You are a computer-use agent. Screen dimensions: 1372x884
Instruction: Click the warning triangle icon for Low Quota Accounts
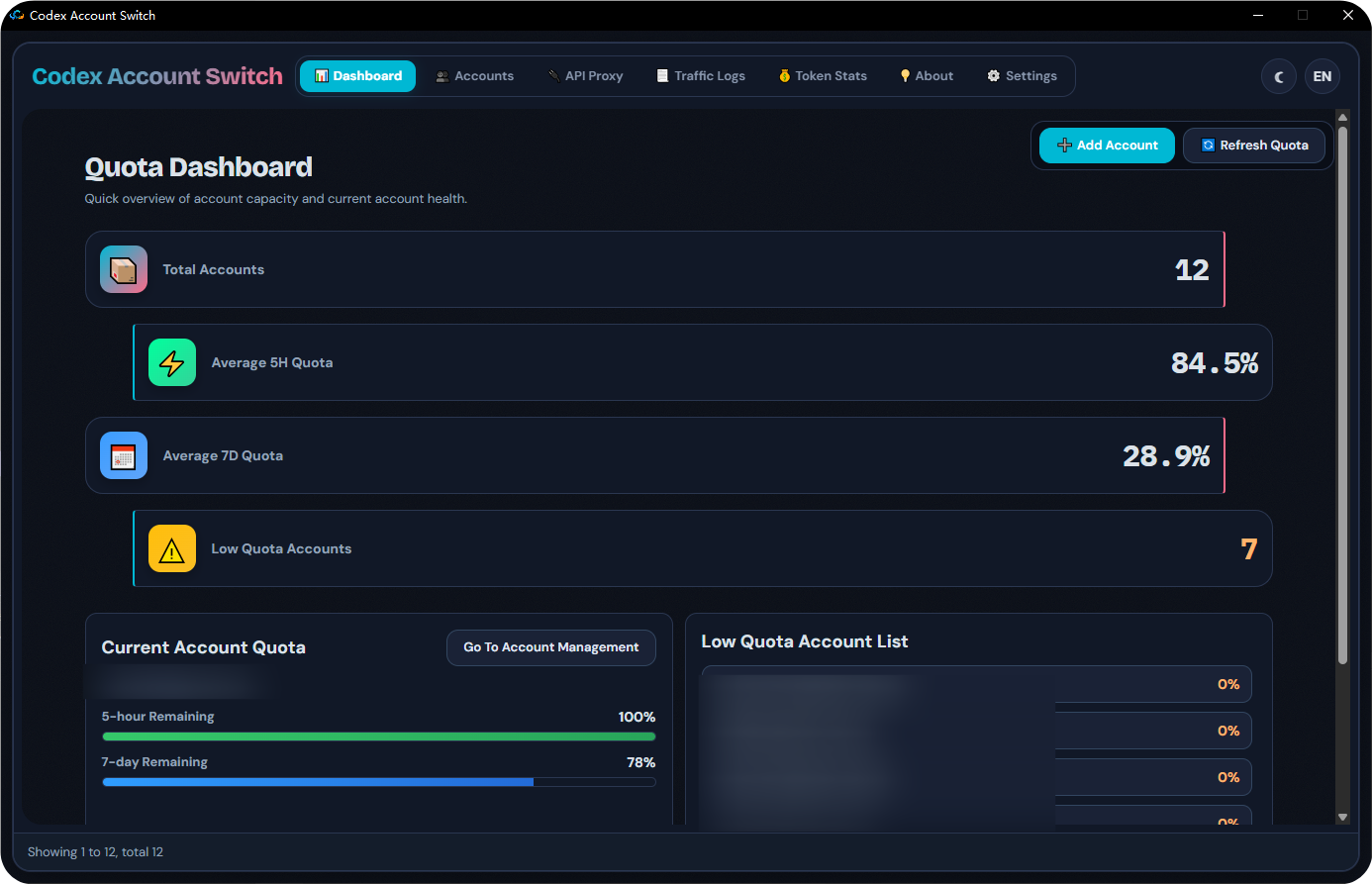pyautogui.click(x=172, y=548)
